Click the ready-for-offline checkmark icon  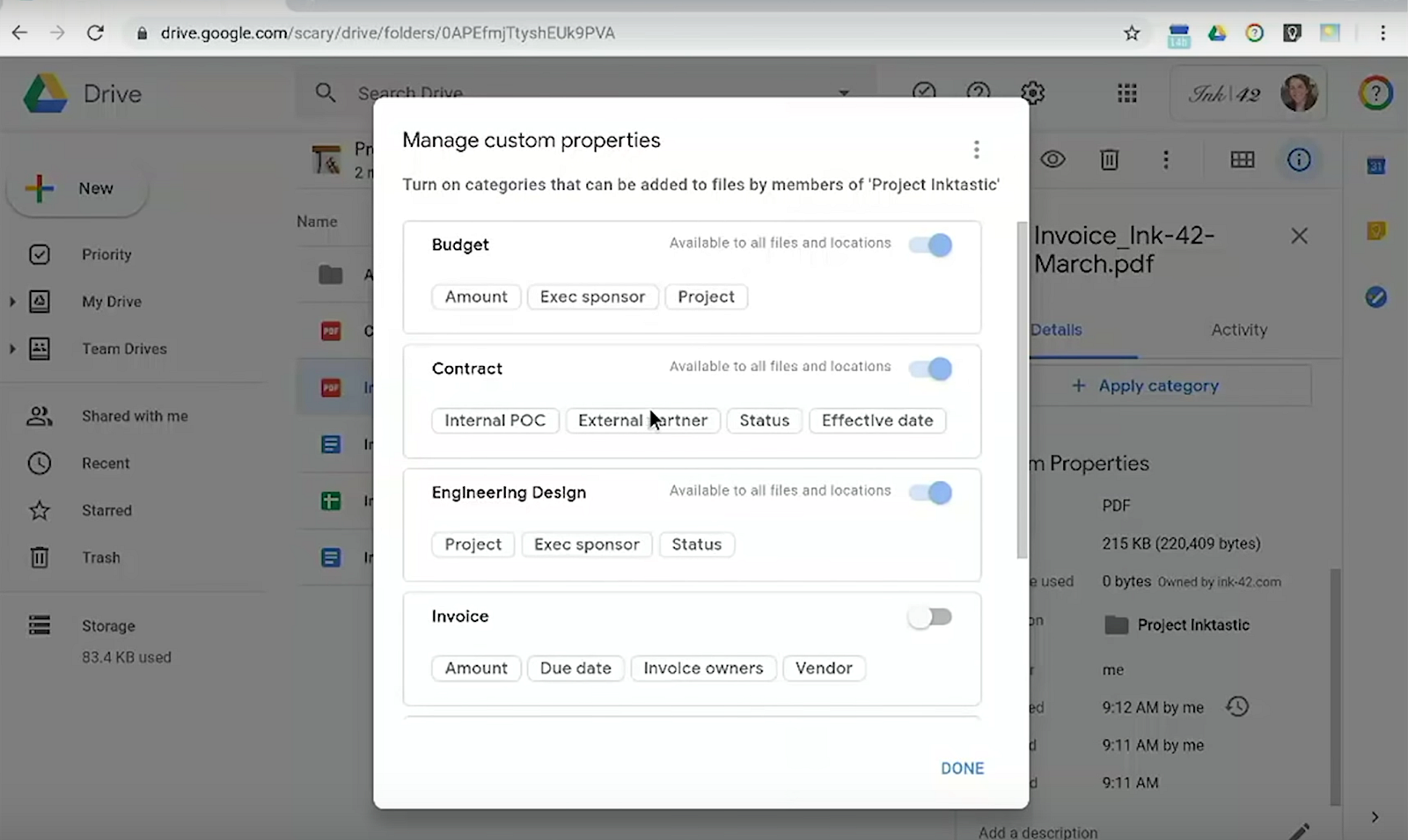coord(924,92)
